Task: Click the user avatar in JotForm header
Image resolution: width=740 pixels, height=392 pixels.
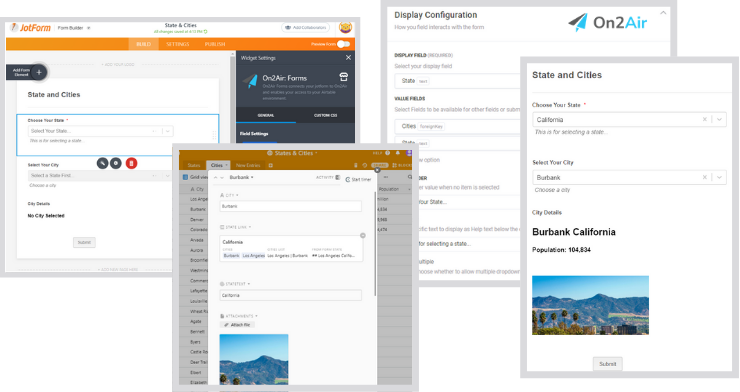Action: 345,28
